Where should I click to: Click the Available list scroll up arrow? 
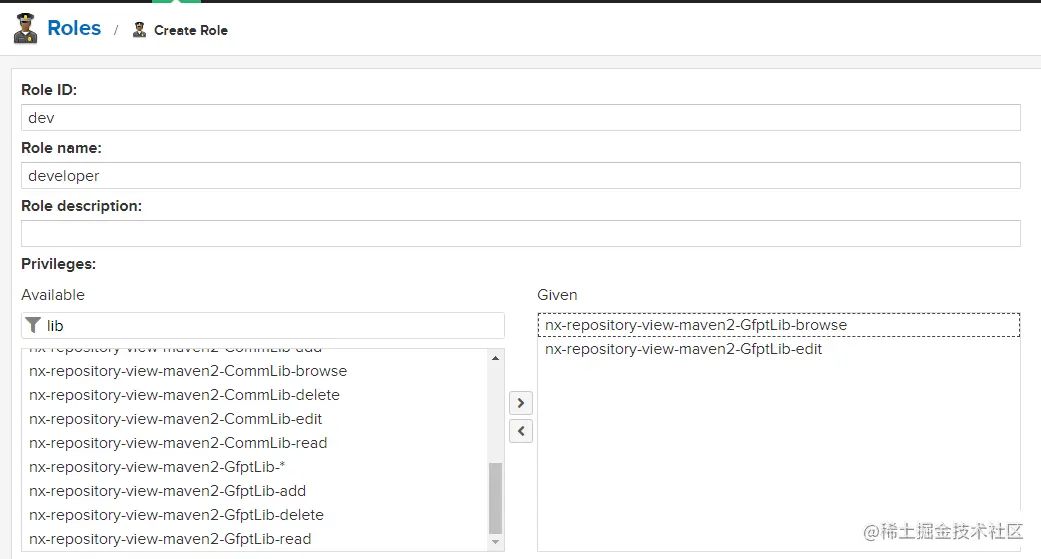click(x=495, y=359)
